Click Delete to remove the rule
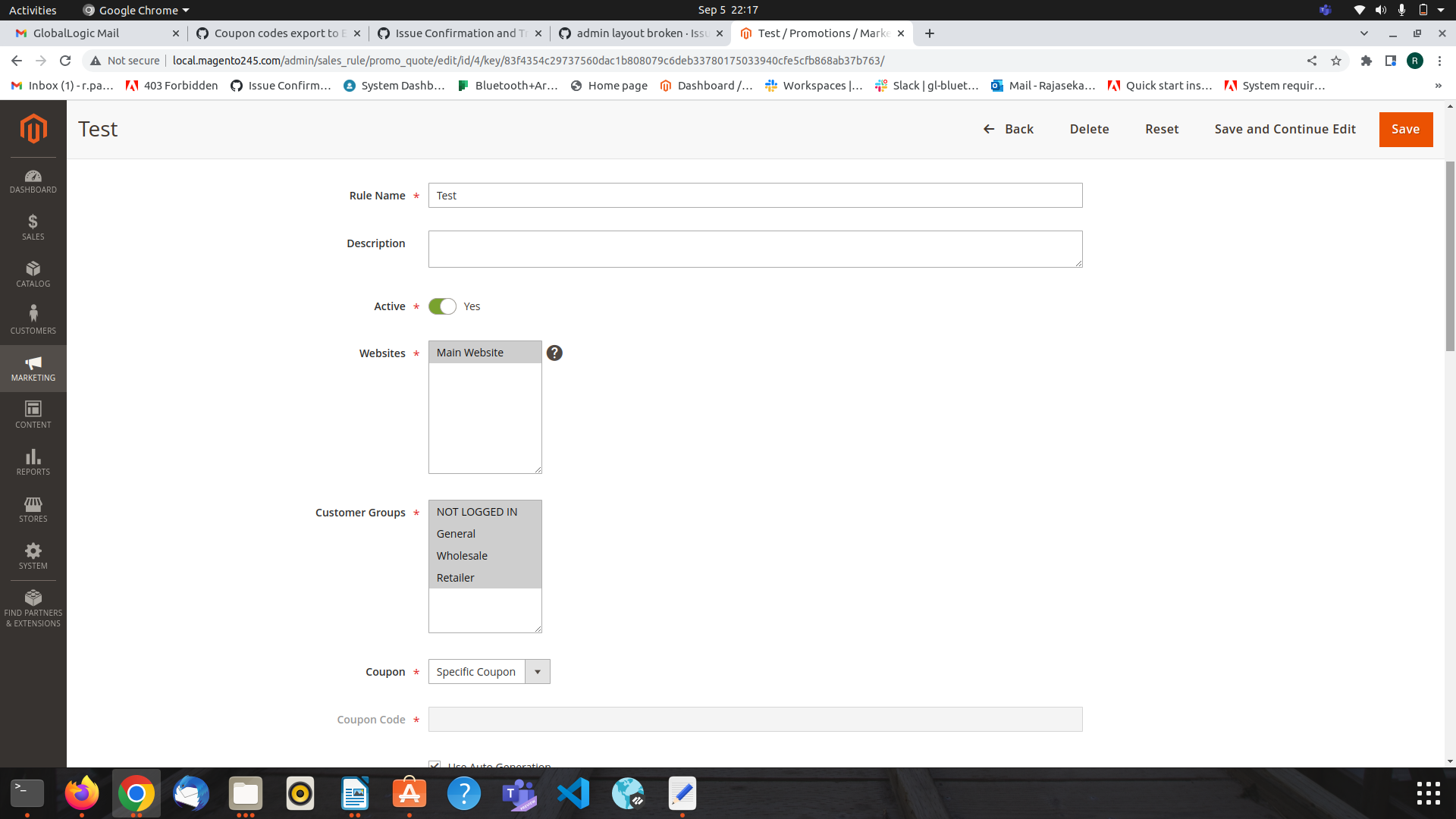The width and height of the screenshot is (1456, 819). (1089, 129)
